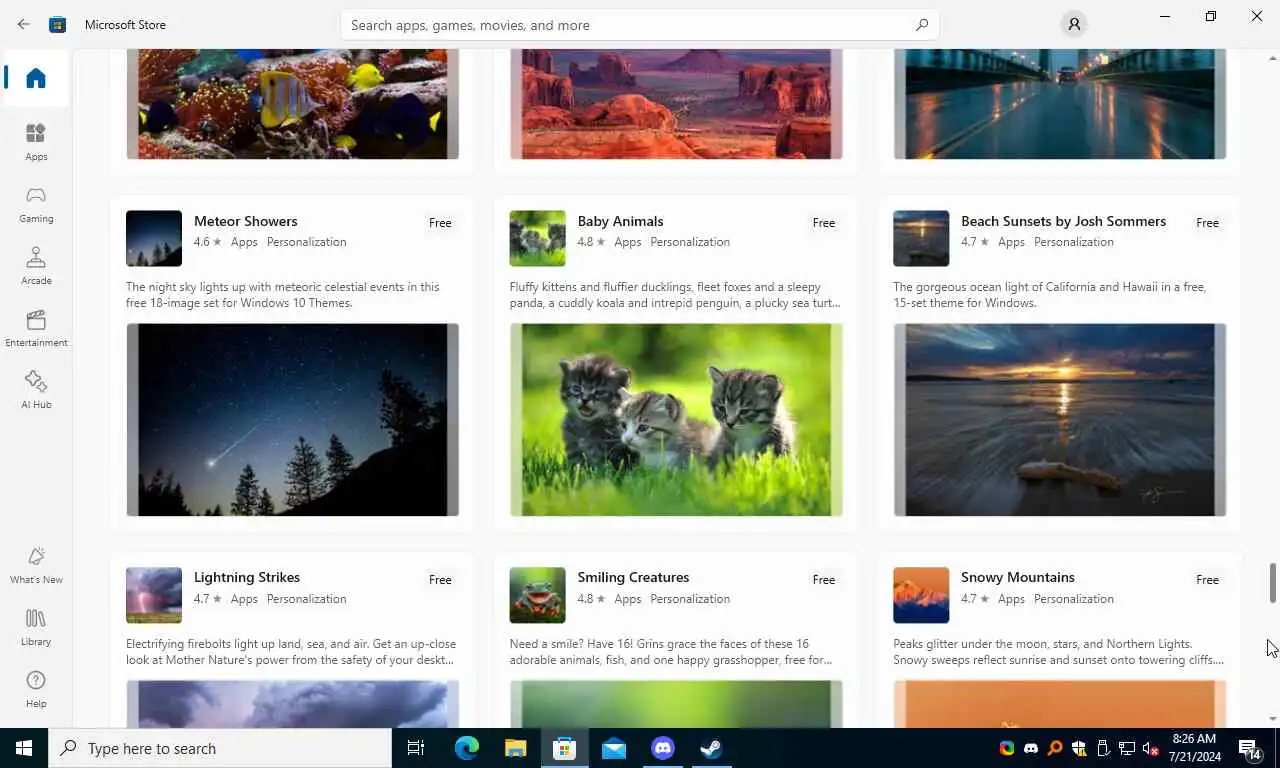Open Smiling Creatures title link
This screenshot has width=1280, height=768.
pos(633,577)
